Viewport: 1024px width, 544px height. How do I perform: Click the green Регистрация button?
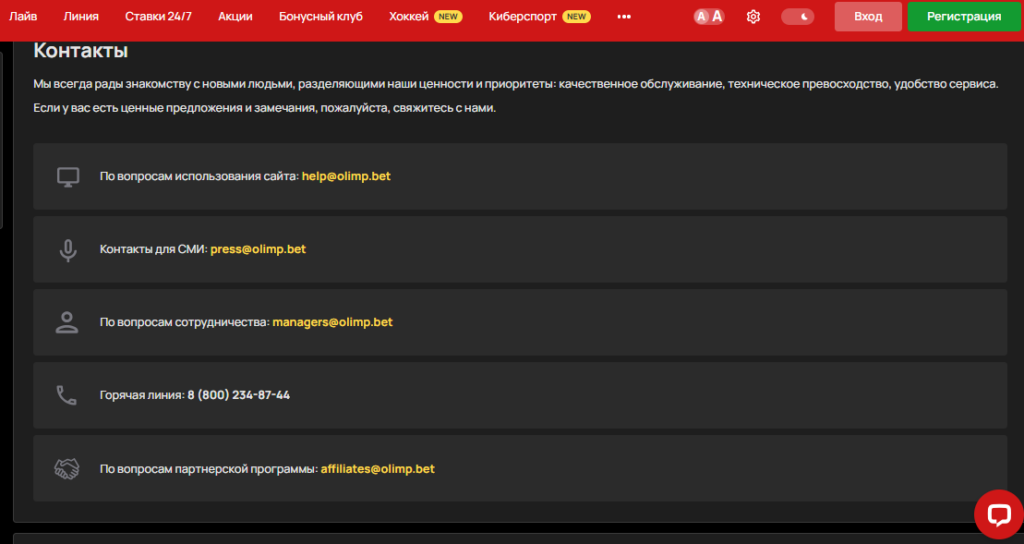pos(964,16)
